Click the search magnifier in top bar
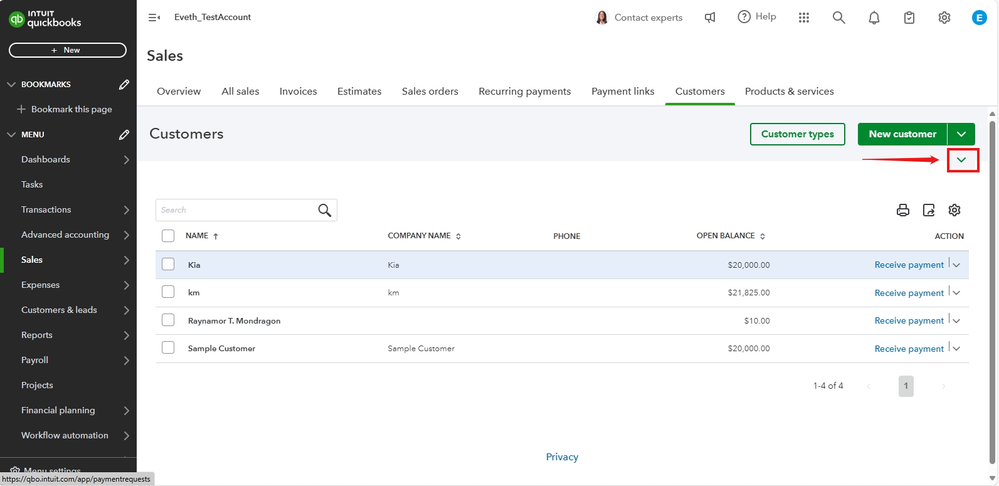The width and height of the screenshot is (999, 486). 839,17
